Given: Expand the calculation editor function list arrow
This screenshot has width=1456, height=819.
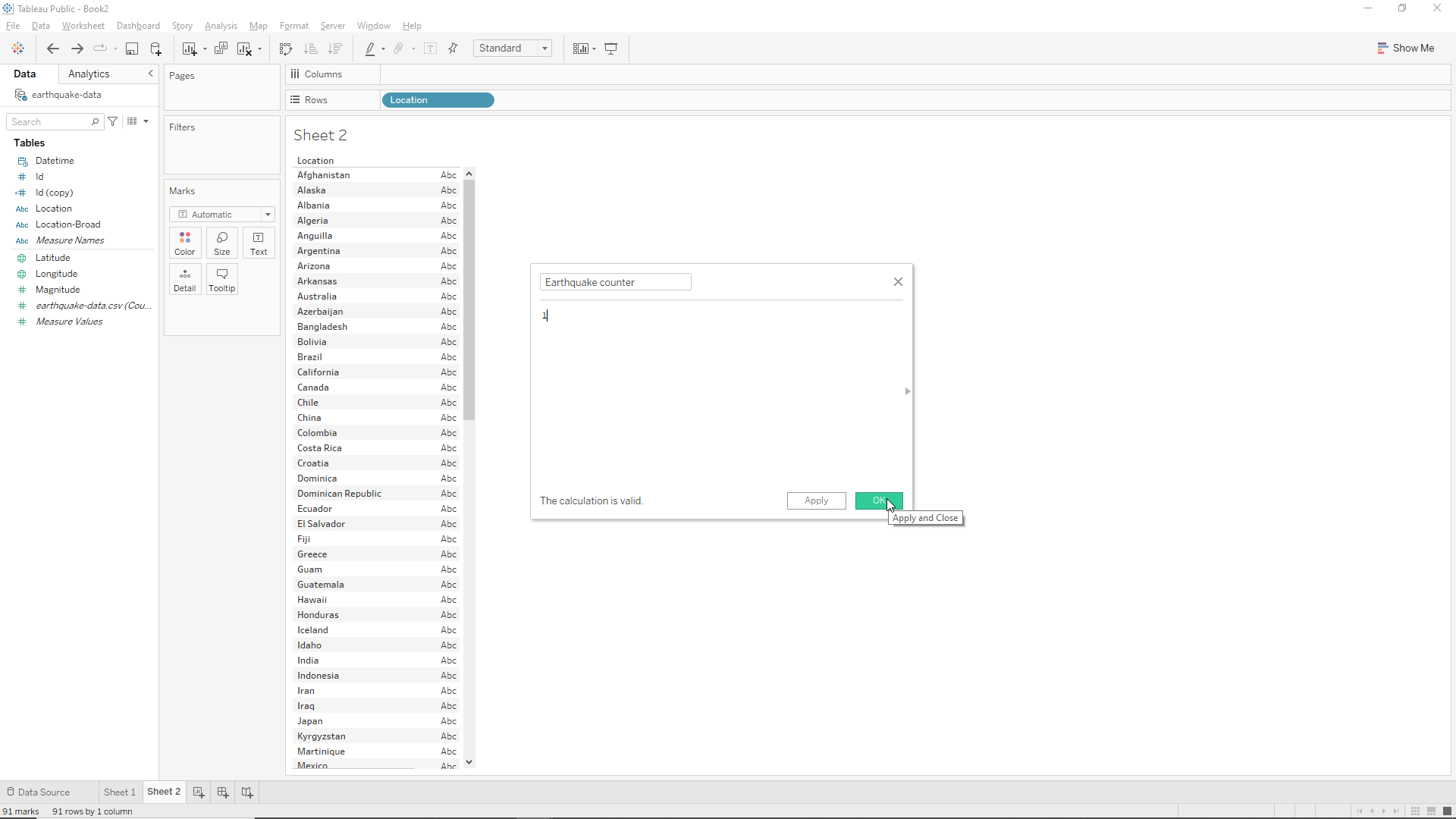Looking at the screenshot, I should point(908,391).
